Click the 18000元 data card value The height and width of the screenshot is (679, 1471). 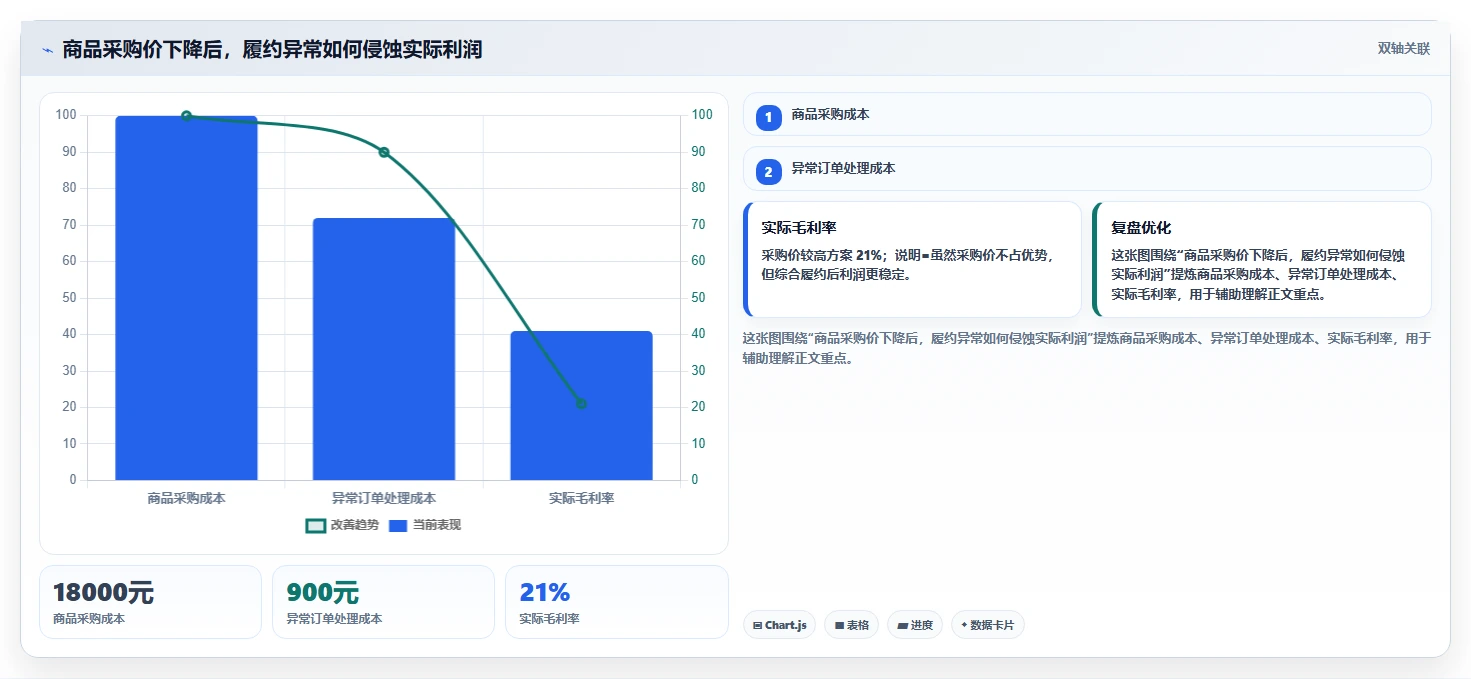[103, 593]
